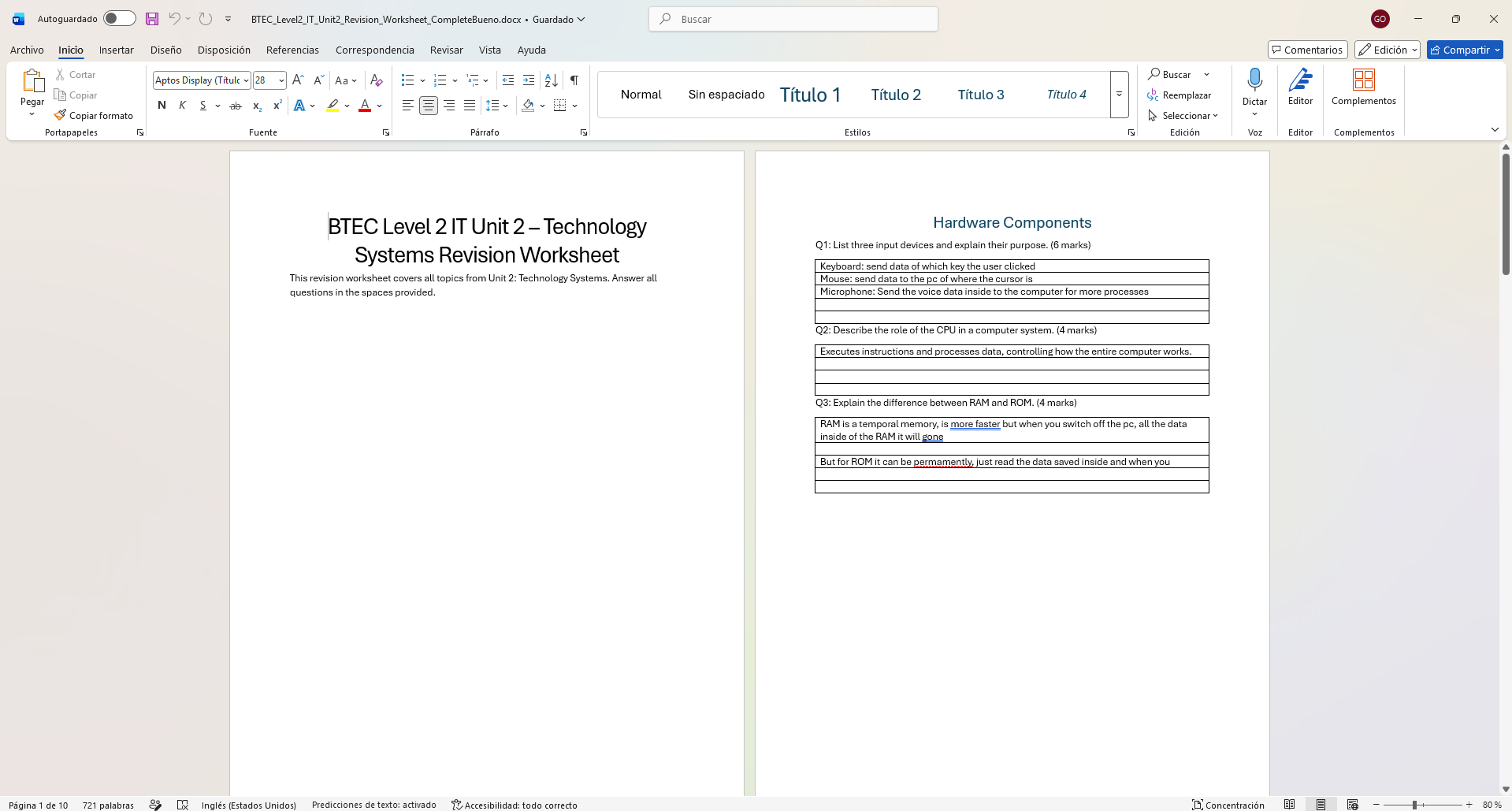
Task: Align text right
Action: click(x=448, y=105)
